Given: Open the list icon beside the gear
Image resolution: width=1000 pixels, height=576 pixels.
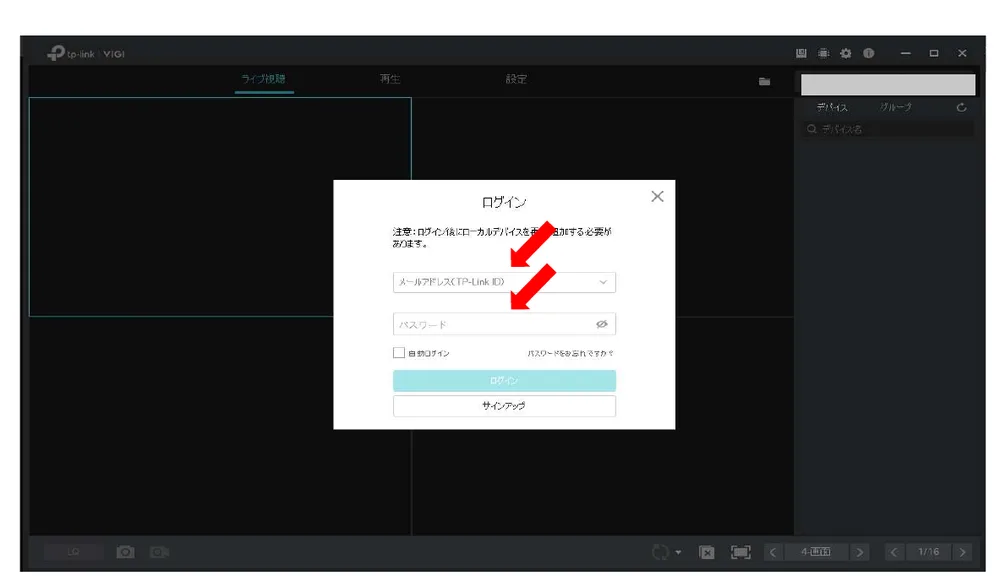Looking at the screenshot, I should [x=823, y=54].
